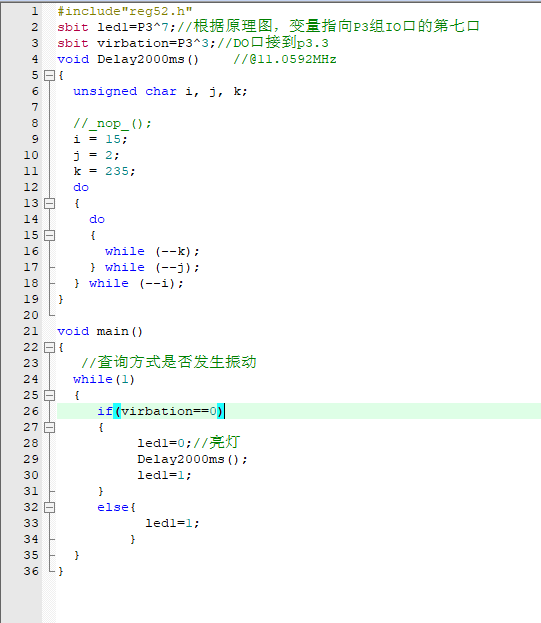Click 'unsigned char i, j, k;' line
Viewport: 541px width, 623px height.
(x=160, y=91)
